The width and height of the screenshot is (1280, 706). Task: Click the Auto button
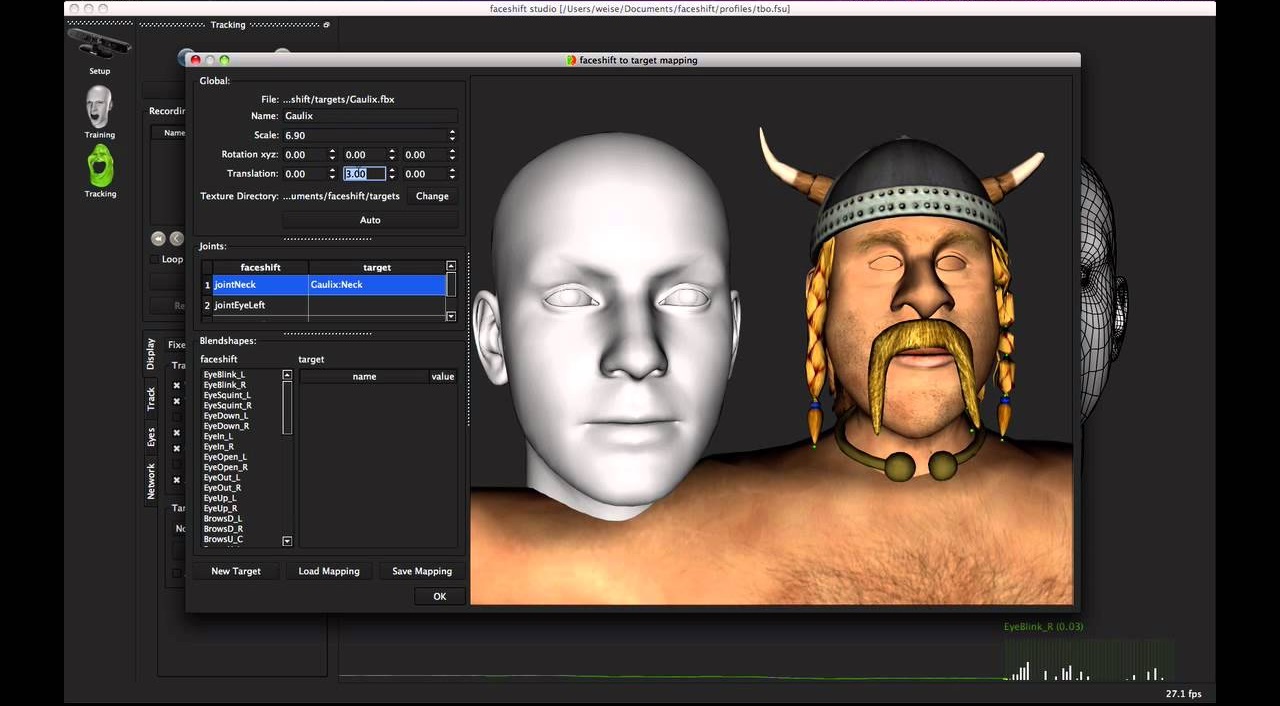[x=370, y=220]
